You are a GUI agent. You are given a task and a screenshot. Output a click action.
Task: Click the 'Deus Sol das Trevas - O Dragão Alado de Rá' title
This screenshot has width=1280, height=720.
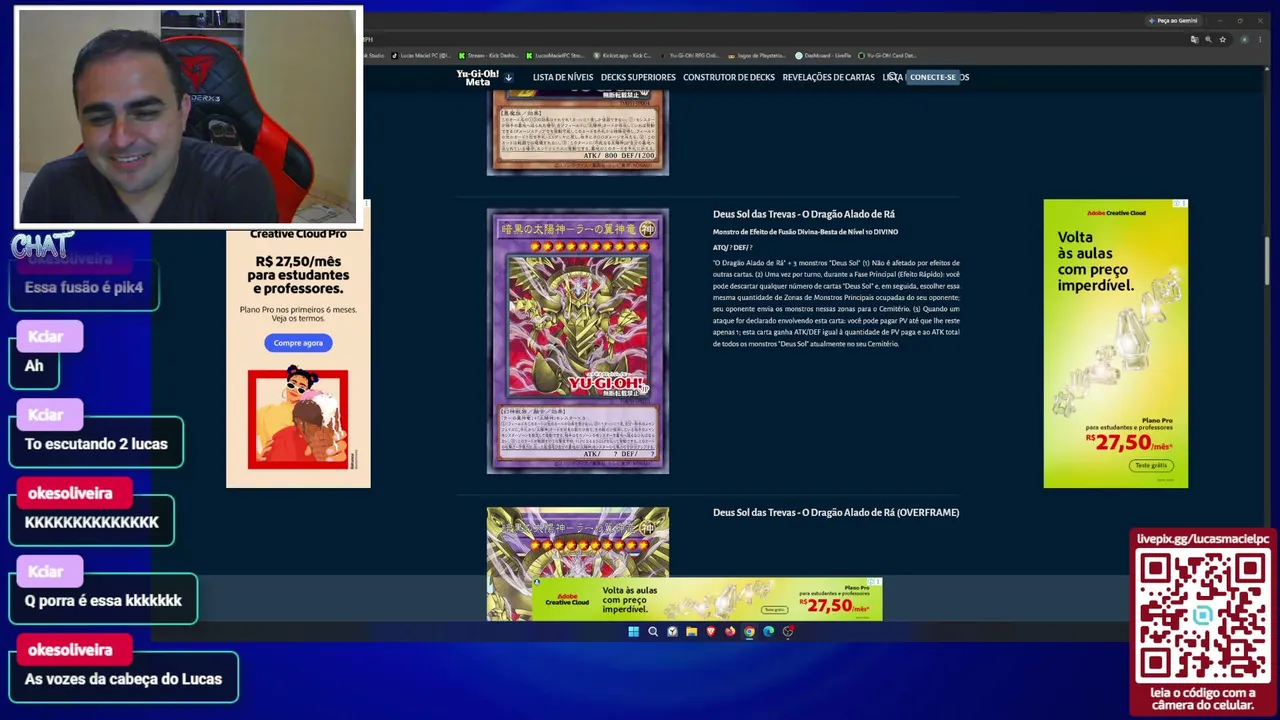[x=804, y=214]
